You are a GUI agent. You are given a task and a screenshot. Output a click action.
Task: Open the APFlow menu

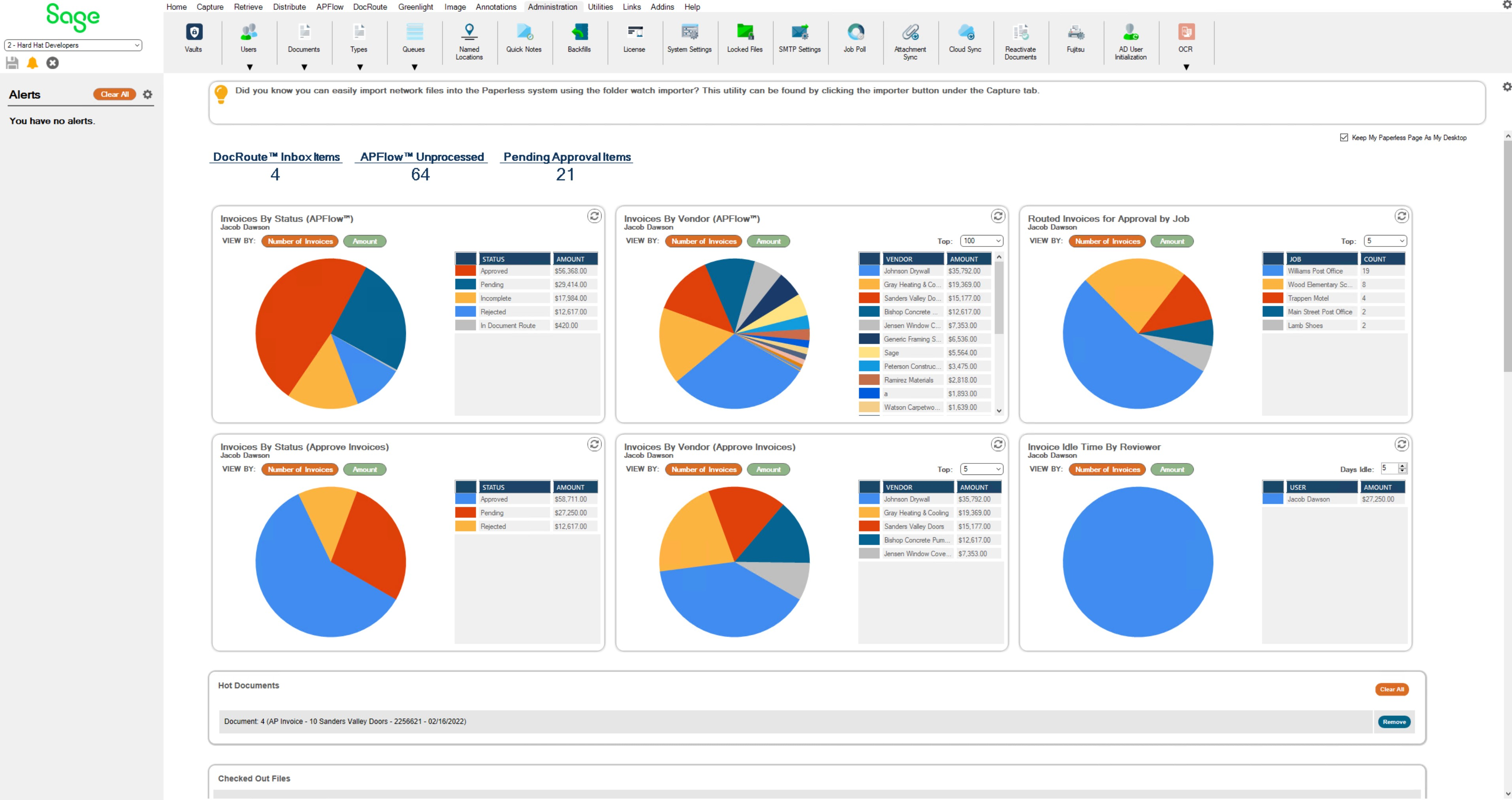329,7
